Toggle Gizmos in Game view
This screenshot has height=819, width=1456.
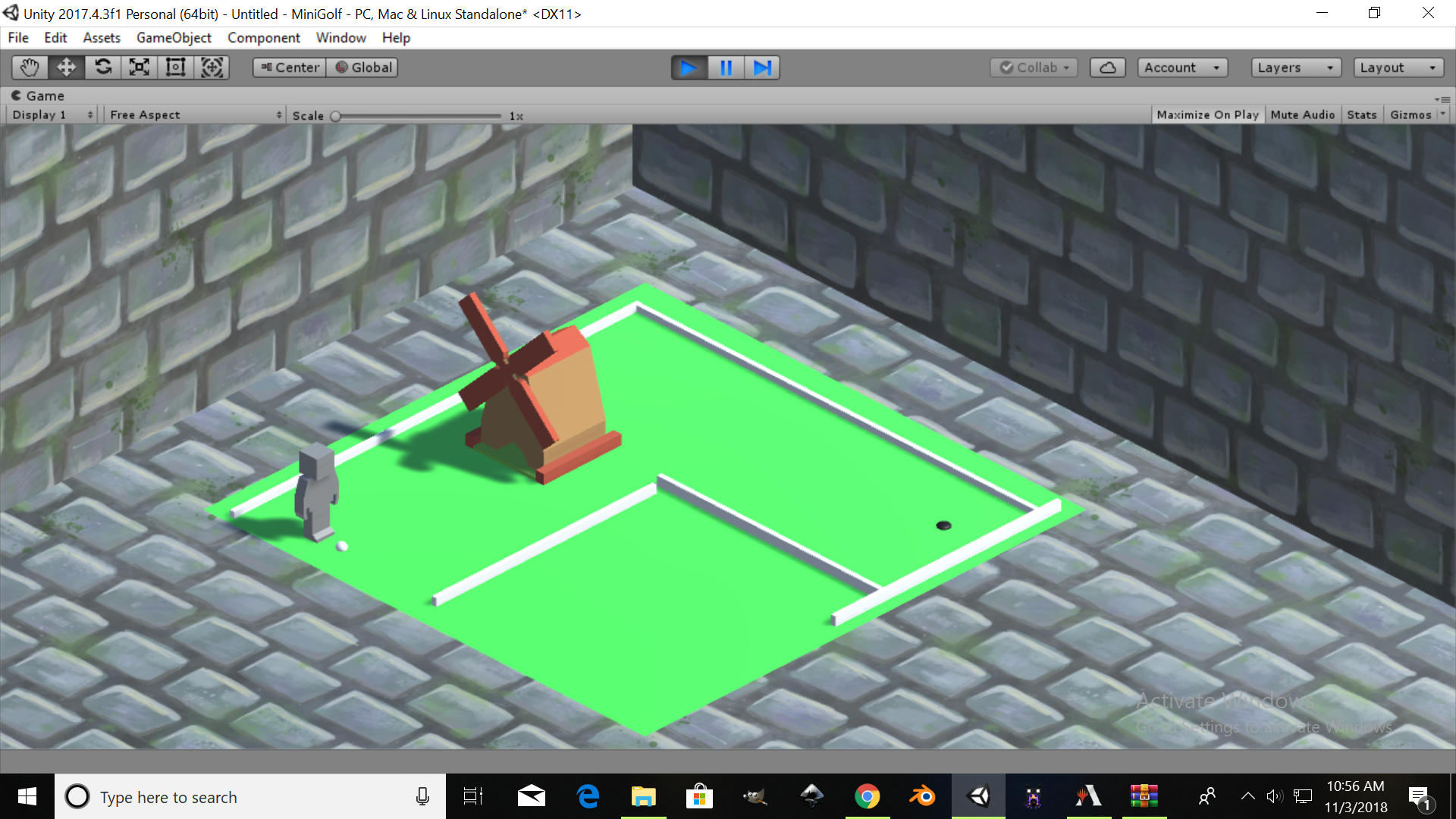(x=1410, y=115)
